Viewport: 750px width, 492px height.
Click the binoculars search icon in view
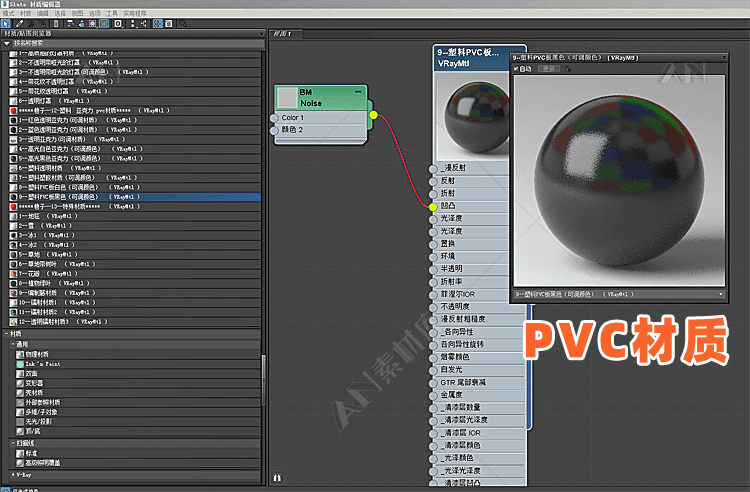pos(277,477)
